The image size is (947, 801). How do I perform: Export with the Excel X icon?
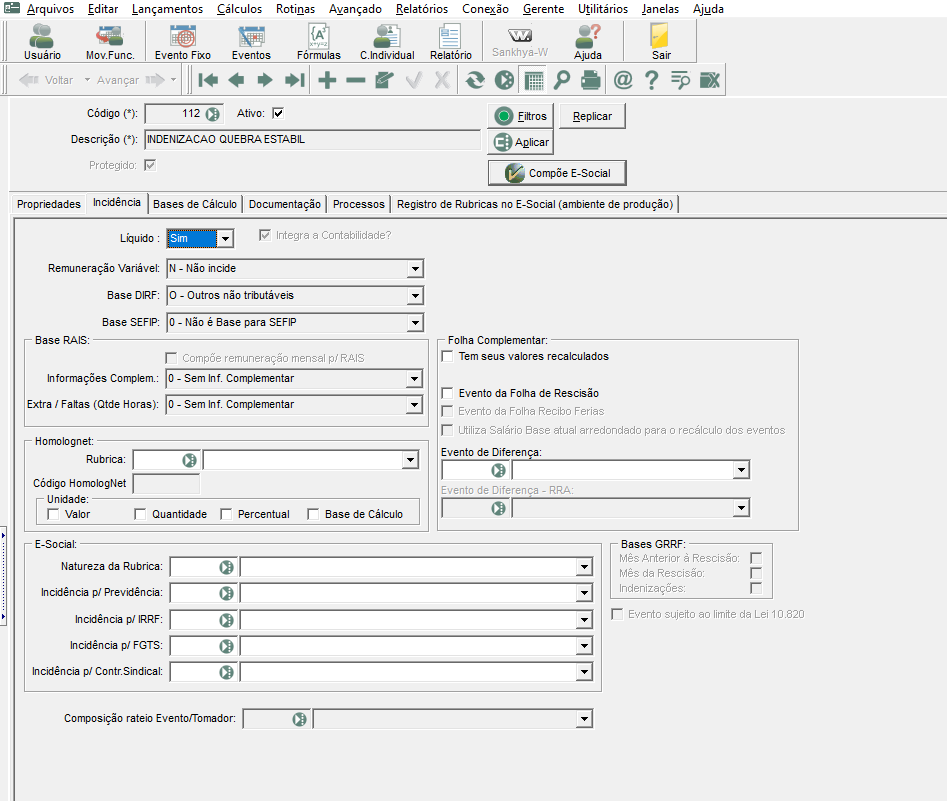pyautogui.click(x=710, y=80)
